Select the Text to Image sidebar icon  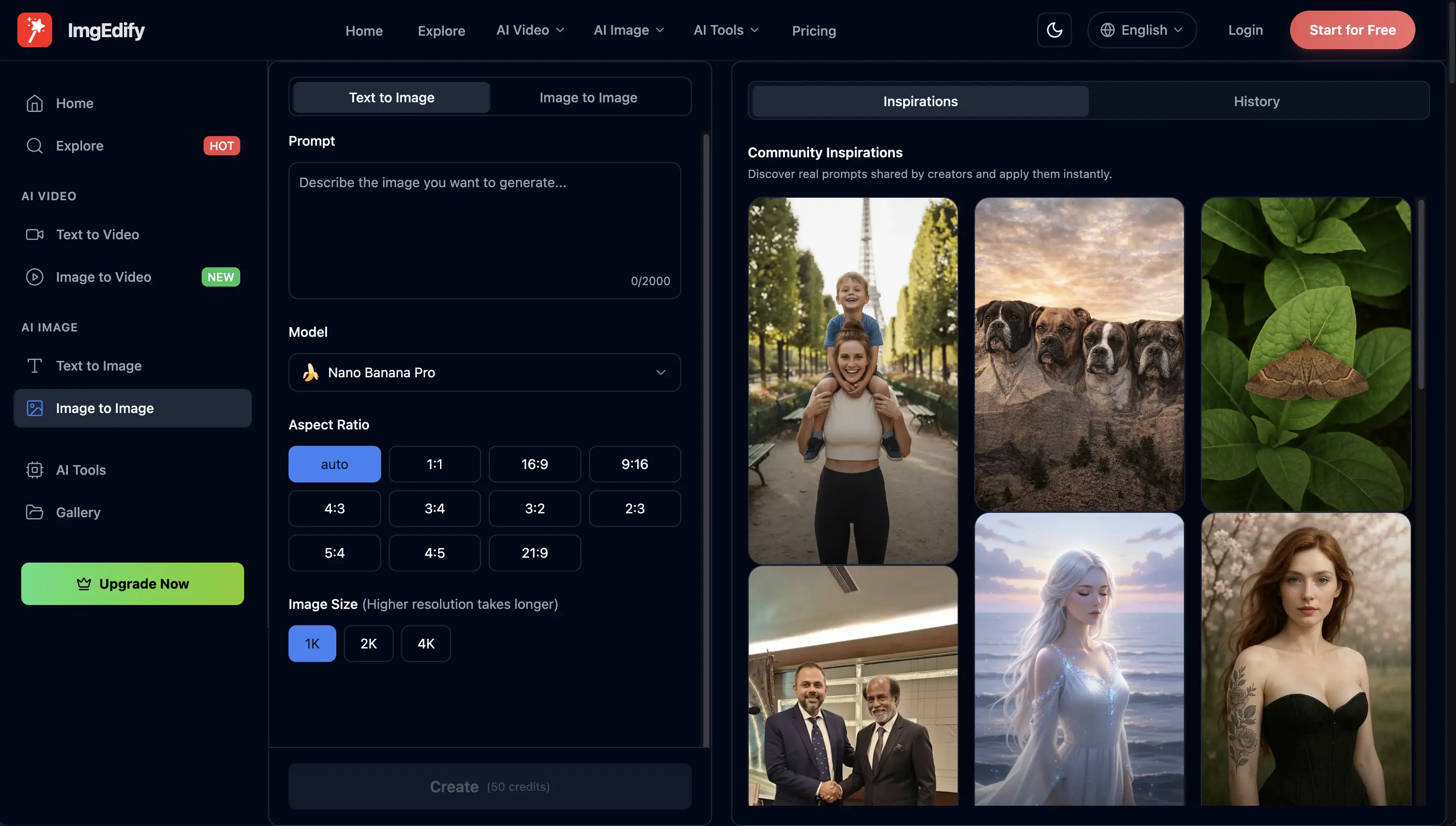34,366
